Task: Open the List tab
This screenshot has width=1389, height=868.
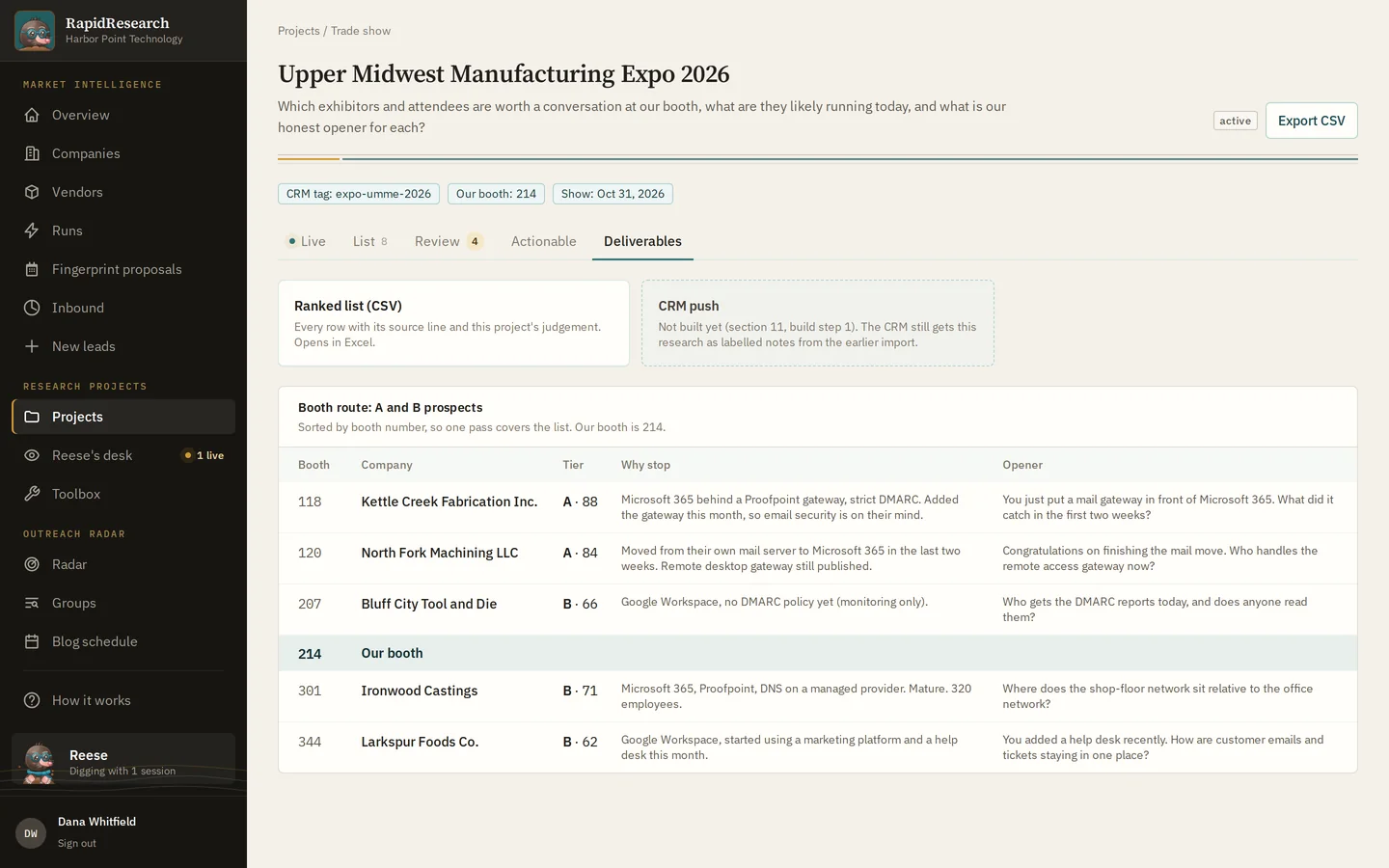Action: click(369, 241)
